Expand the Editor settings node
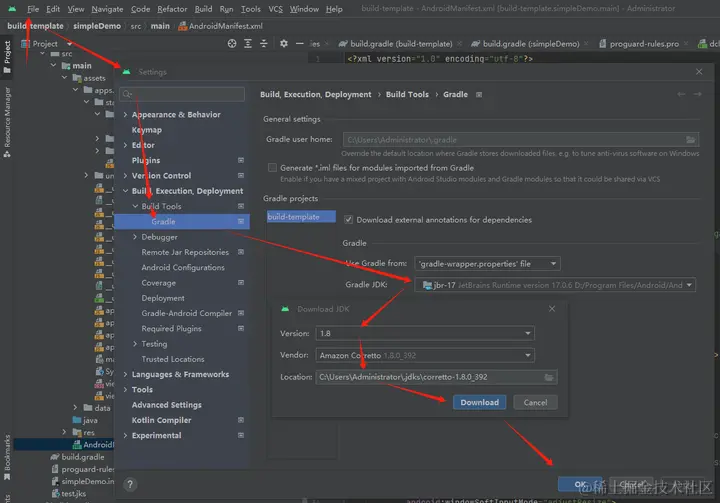The image size is (720, 503). coord(125,145)
